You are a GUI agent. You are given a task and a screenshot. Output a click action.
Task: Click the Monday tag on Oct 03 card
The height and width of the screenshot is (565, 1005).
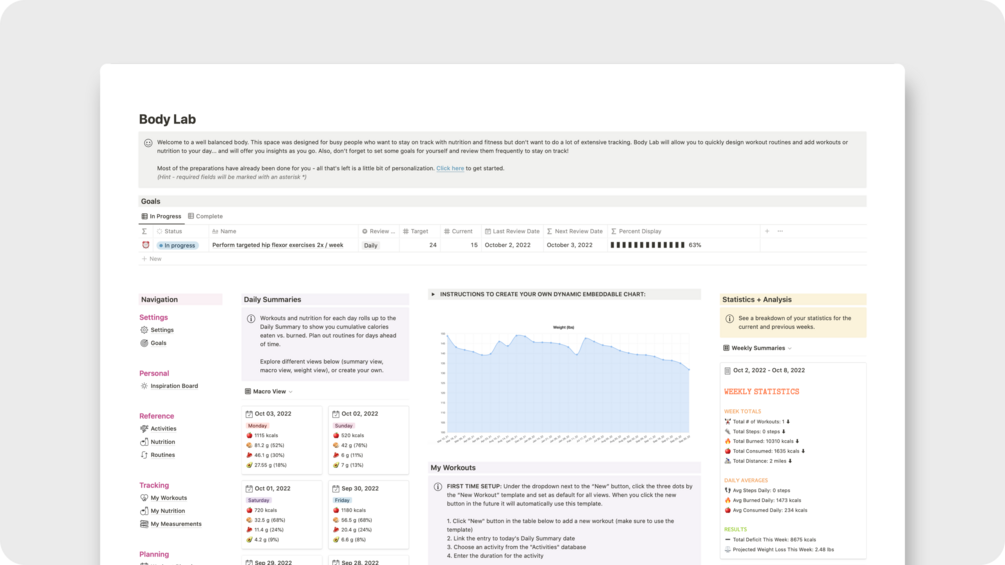tap(257, 425)
